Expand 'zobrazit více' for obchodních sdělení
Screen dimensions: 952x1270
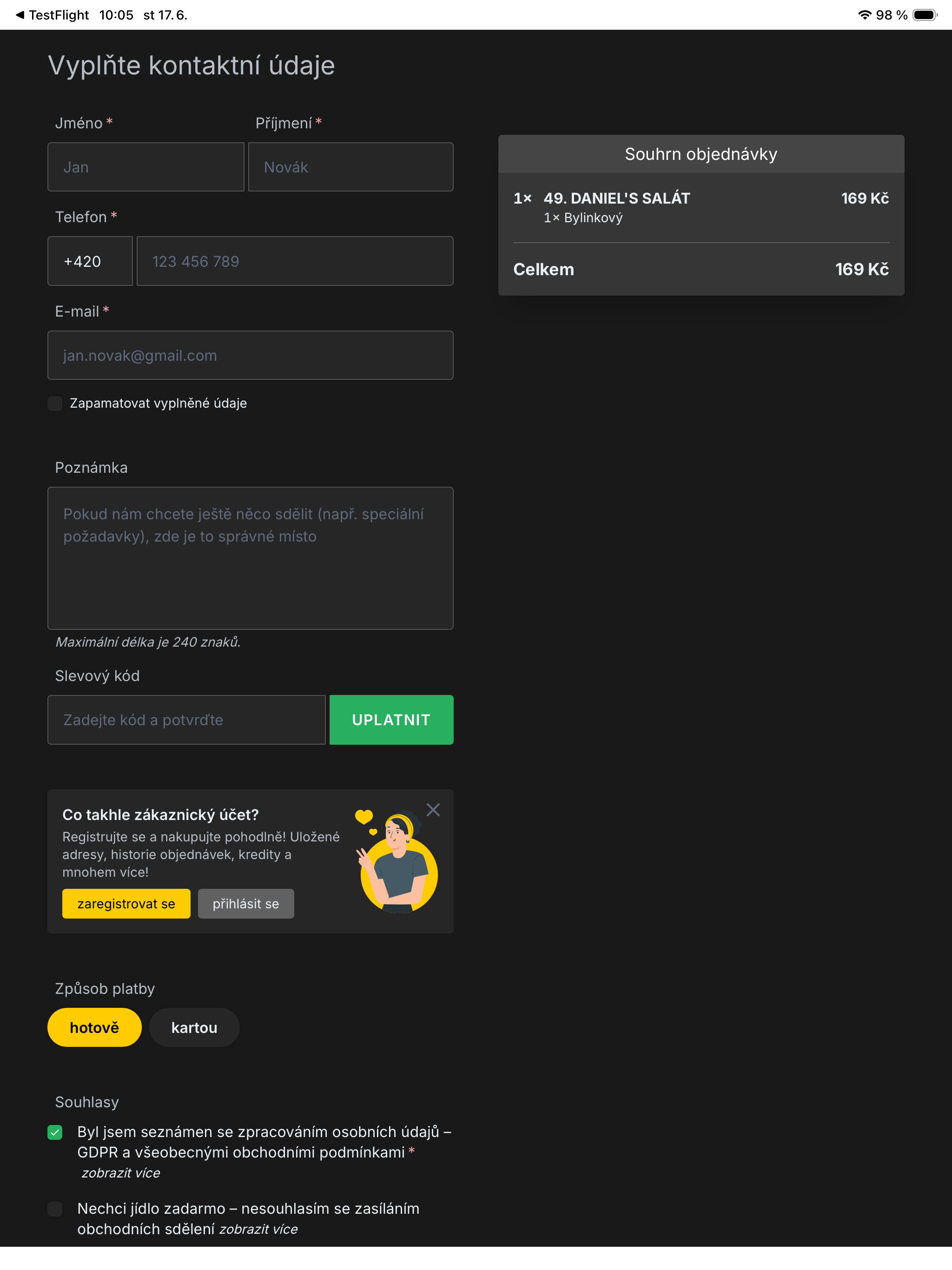click(258, 1229)
